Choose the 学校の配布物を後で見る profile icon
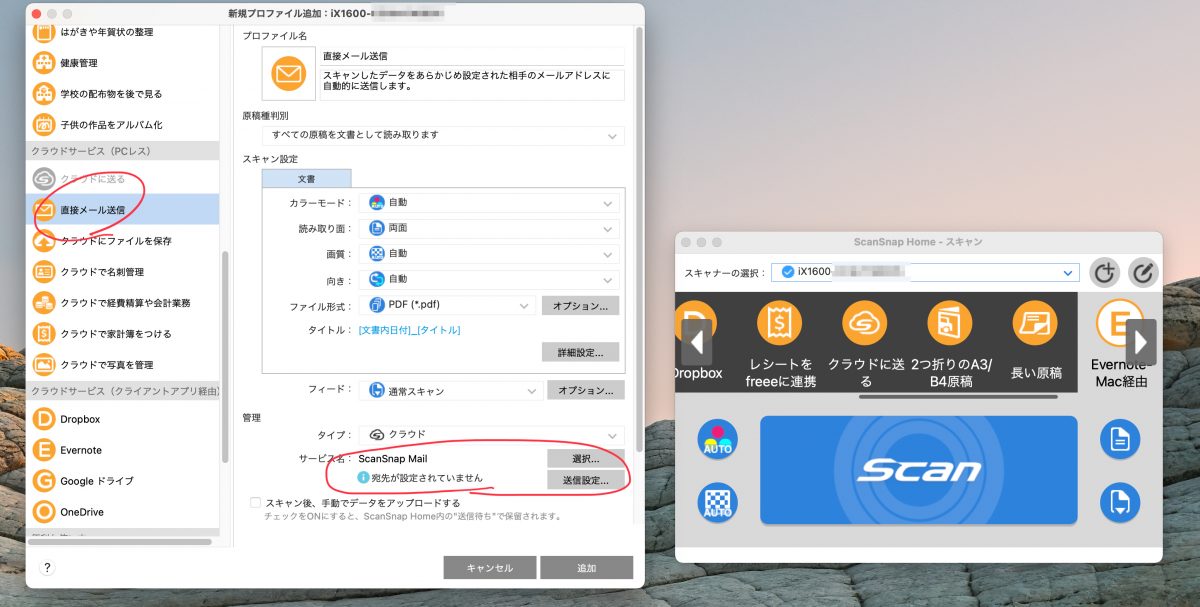Screen dimensions: 1200x607 pyautogui.click(x=44, y=94)
